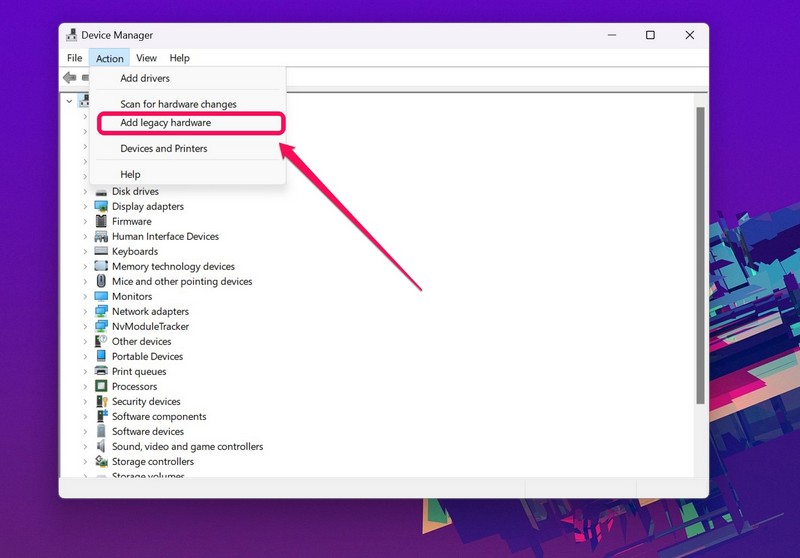Select the Portable Devices tree item

coord(147,357)
